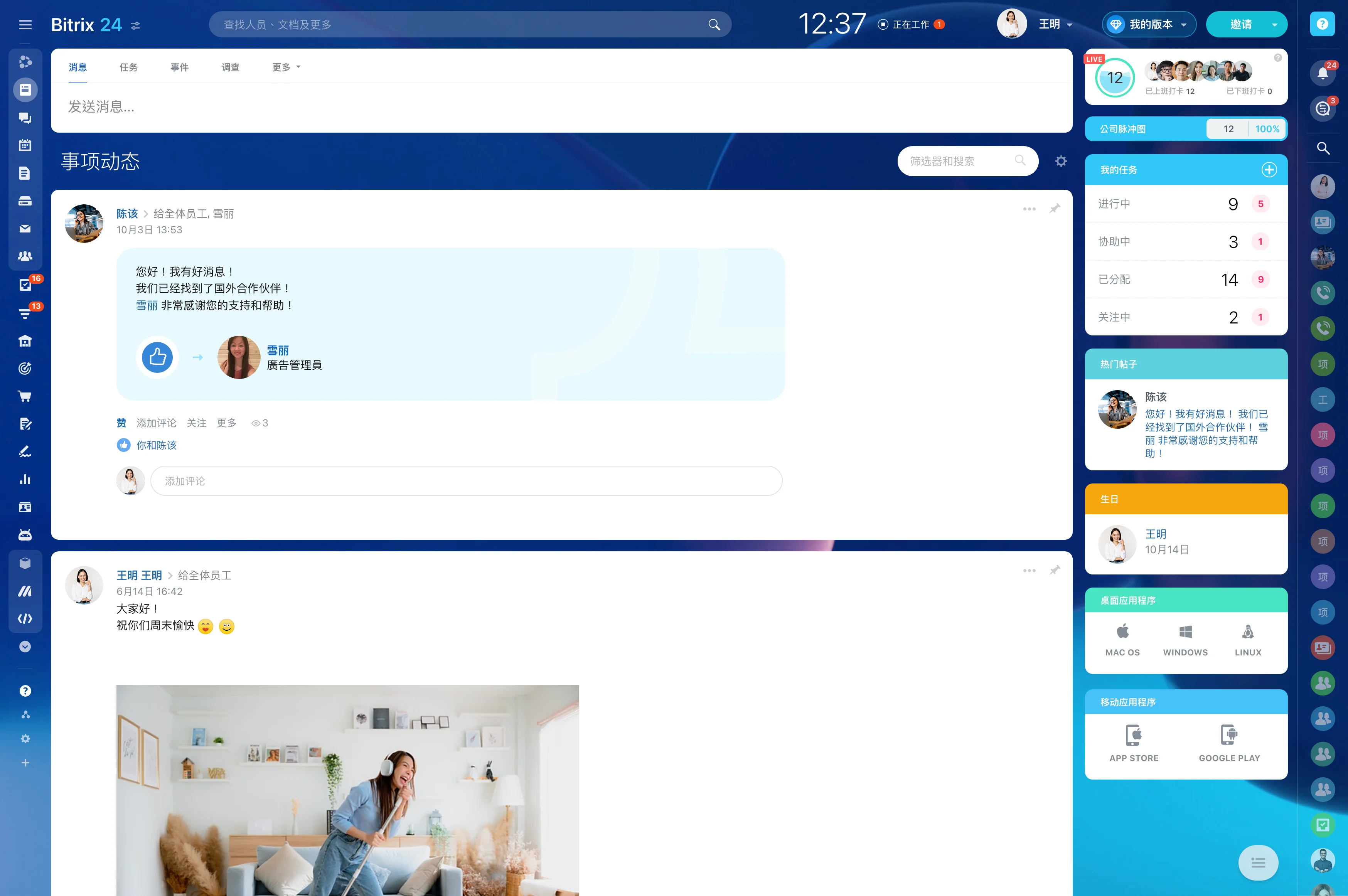Screen dimensions: 1348x896
Task: Select the 消息 tab
Action: point(78,67)
